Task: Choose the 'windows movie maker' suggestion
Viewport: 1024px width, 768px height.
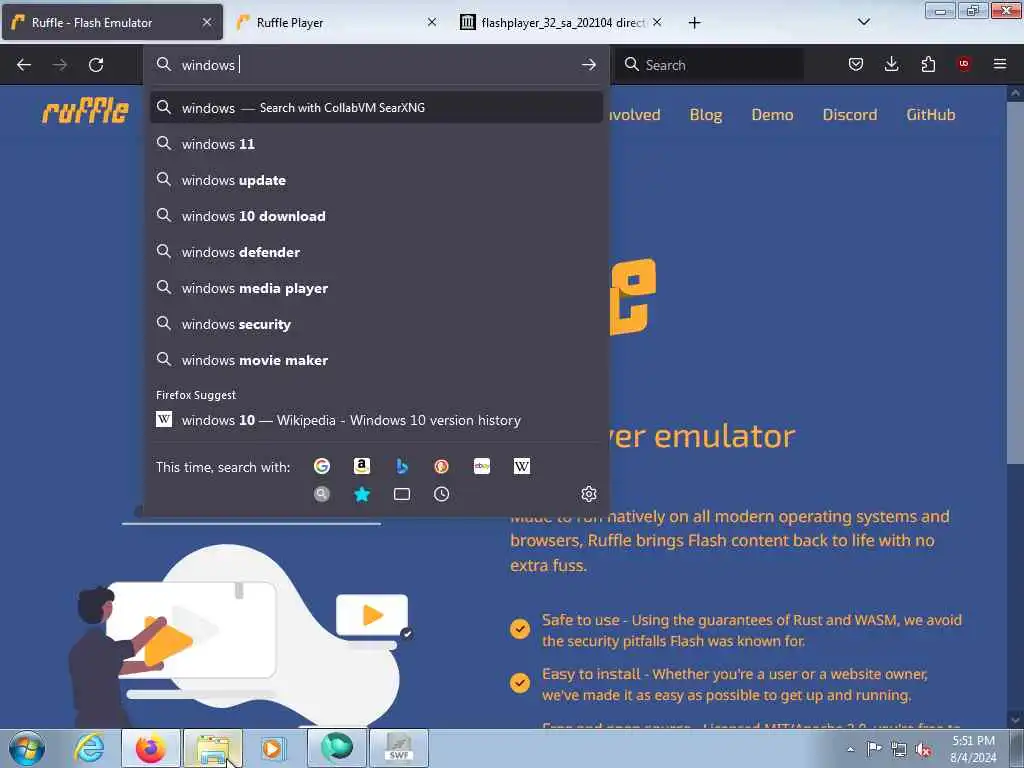Action: 376,360
